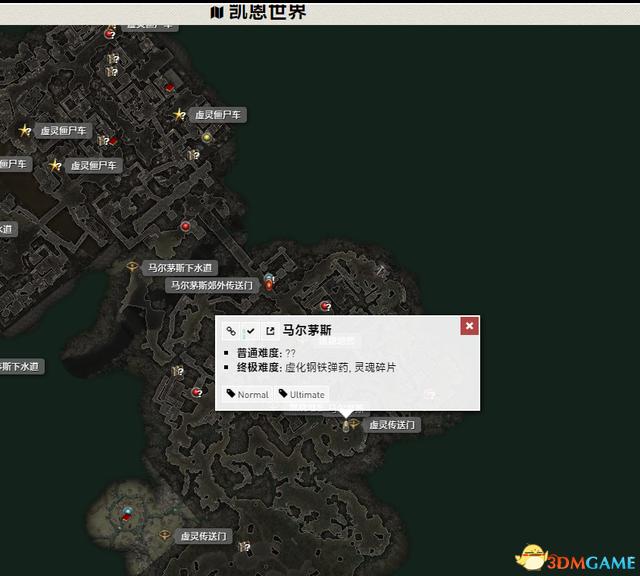Click the red book marker near top of map
Image resolution: width=640 pixels, height=576 pixels.
[170, 87]
